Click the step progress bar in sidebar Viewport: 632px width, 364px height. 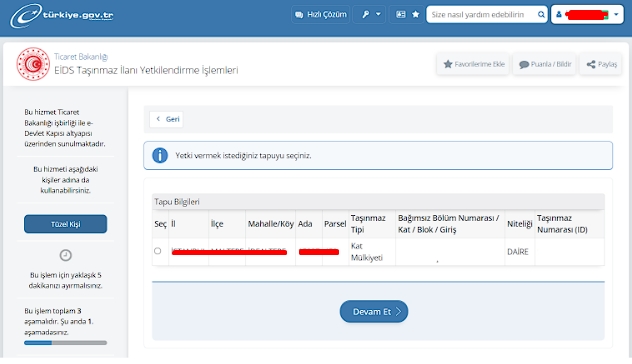(66, 343)
